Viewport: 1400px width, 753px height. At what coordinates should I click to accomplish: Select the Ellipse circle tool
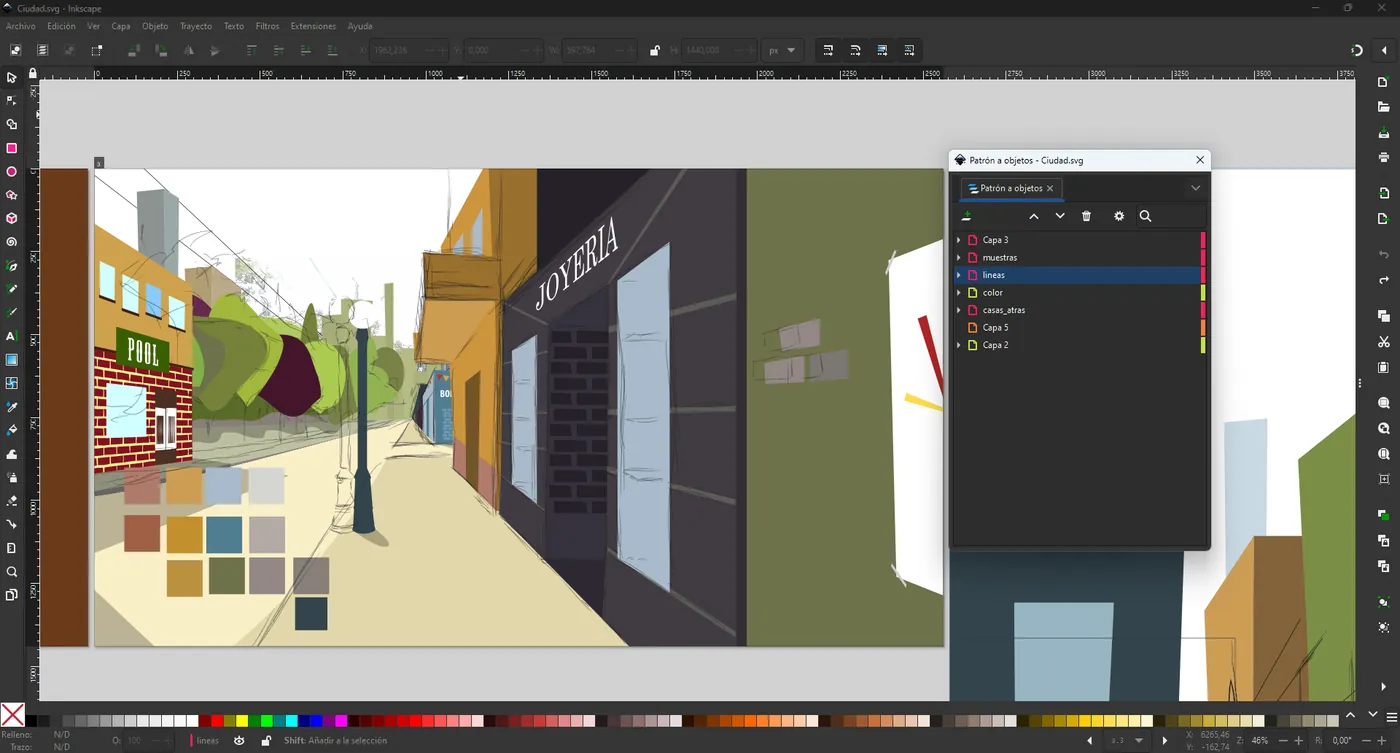click(12, 172)
